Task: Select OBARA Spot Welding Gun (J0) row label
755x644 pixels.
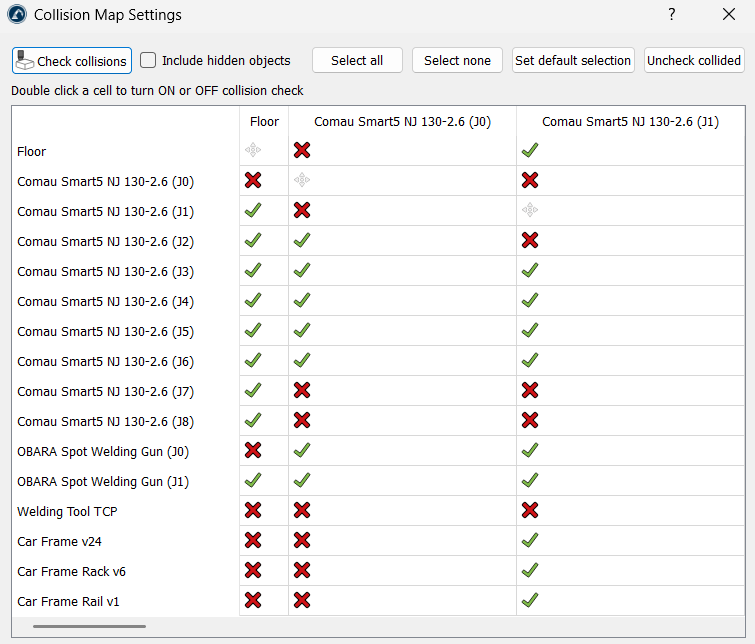Action: pos(103,451)
